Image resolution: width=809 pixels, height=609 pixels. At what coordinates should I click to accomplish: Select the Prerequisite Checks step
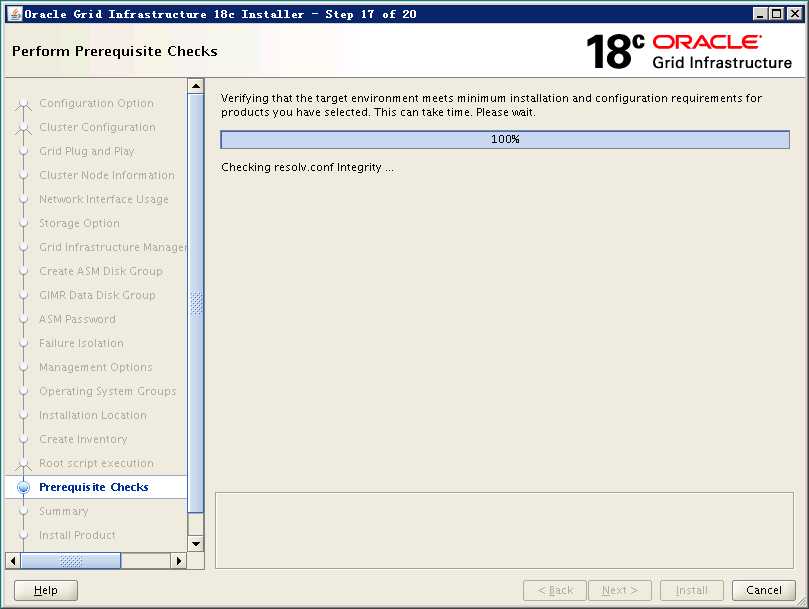(94, 487)
